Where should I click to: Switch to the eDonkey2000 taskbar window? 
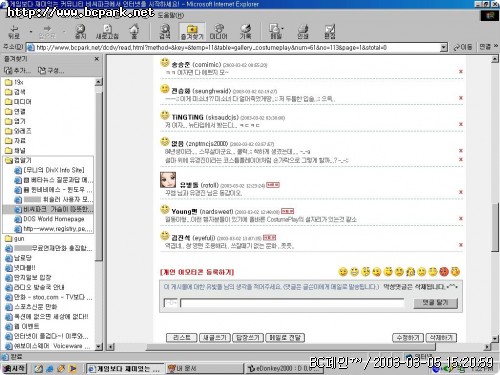(283, 368)
